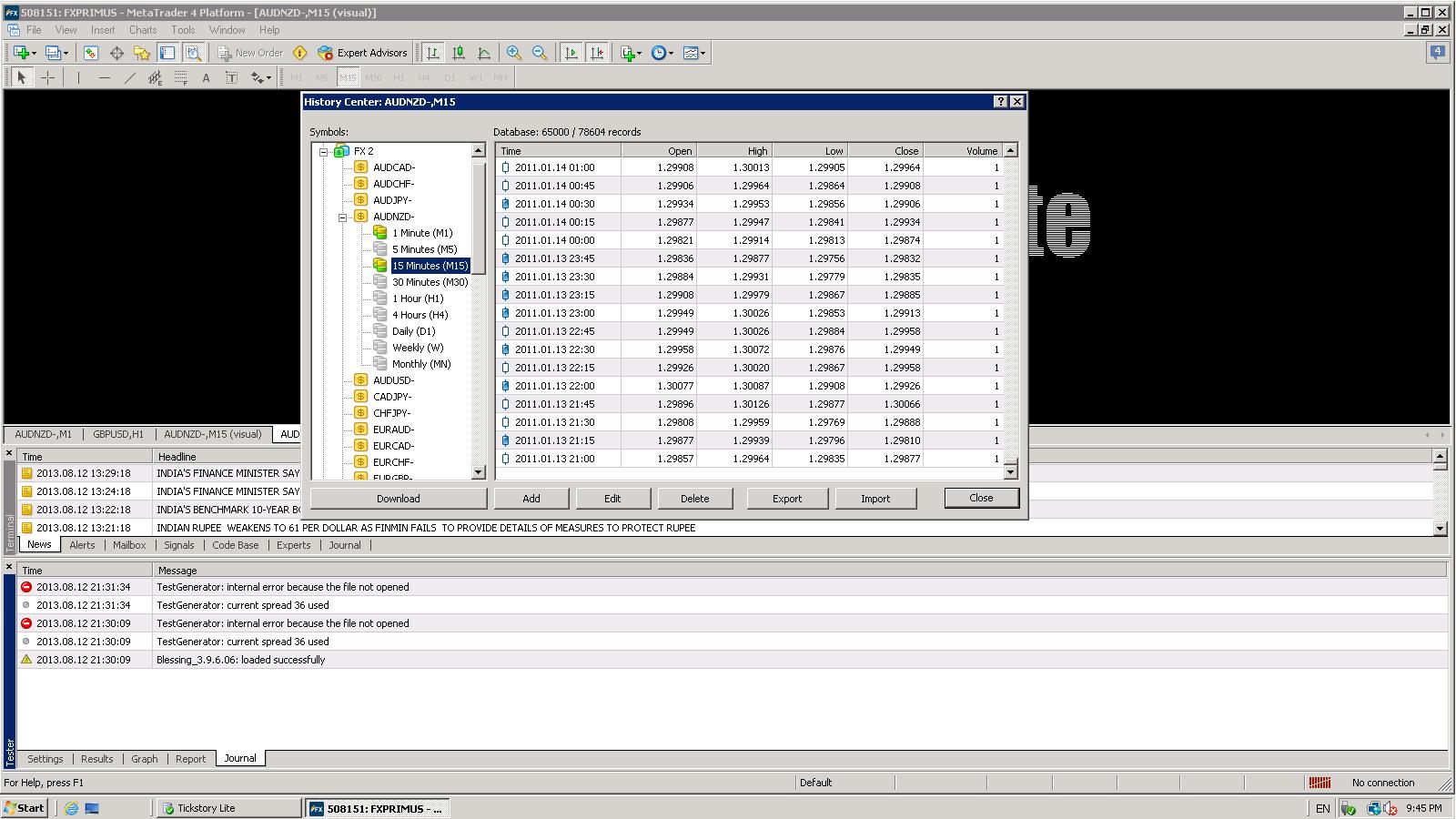Open the Profiles toolbar icon
This screenshot has height=819, width=1456.
(53, 53)
